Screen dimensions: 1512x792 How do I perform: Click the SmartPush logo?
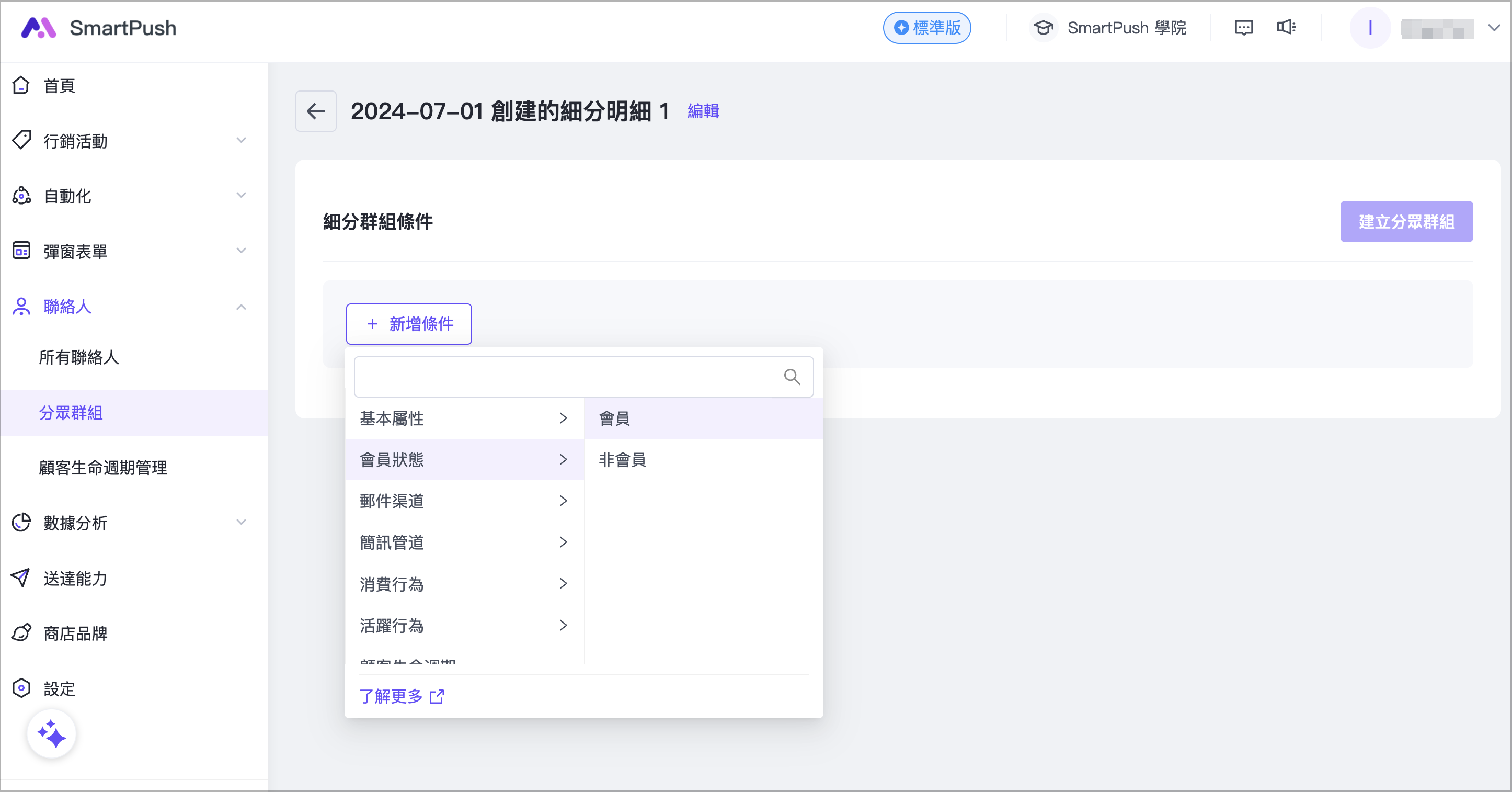tap(39, 28)
